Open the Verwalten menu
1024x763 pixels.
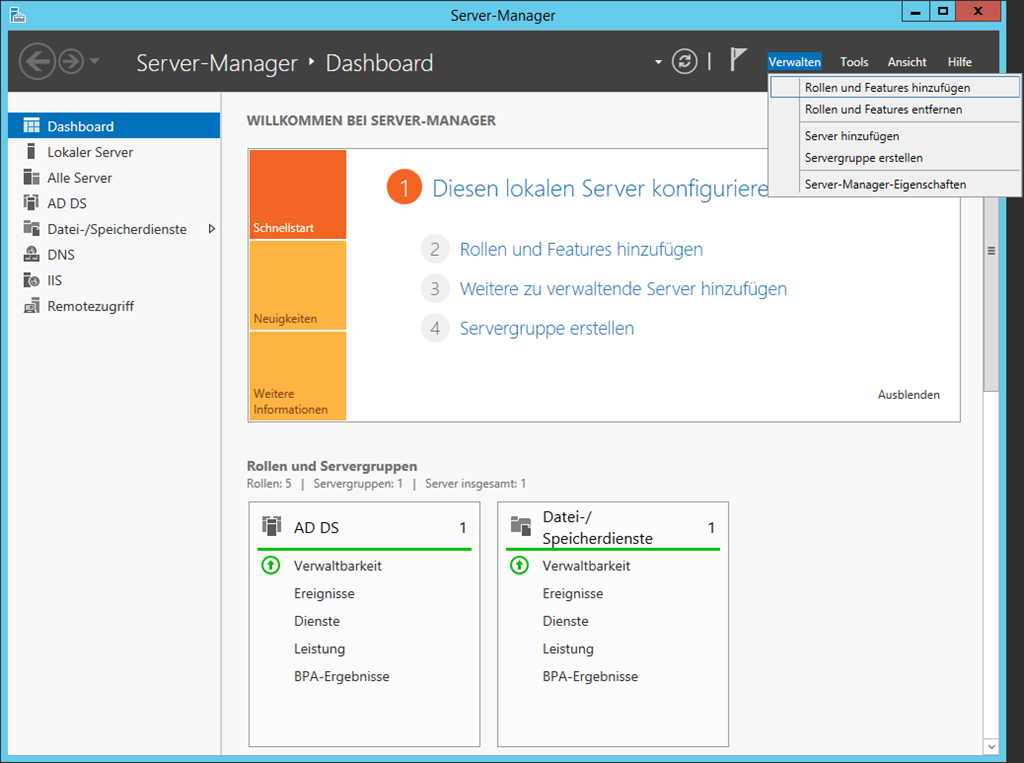click(794, 62)
